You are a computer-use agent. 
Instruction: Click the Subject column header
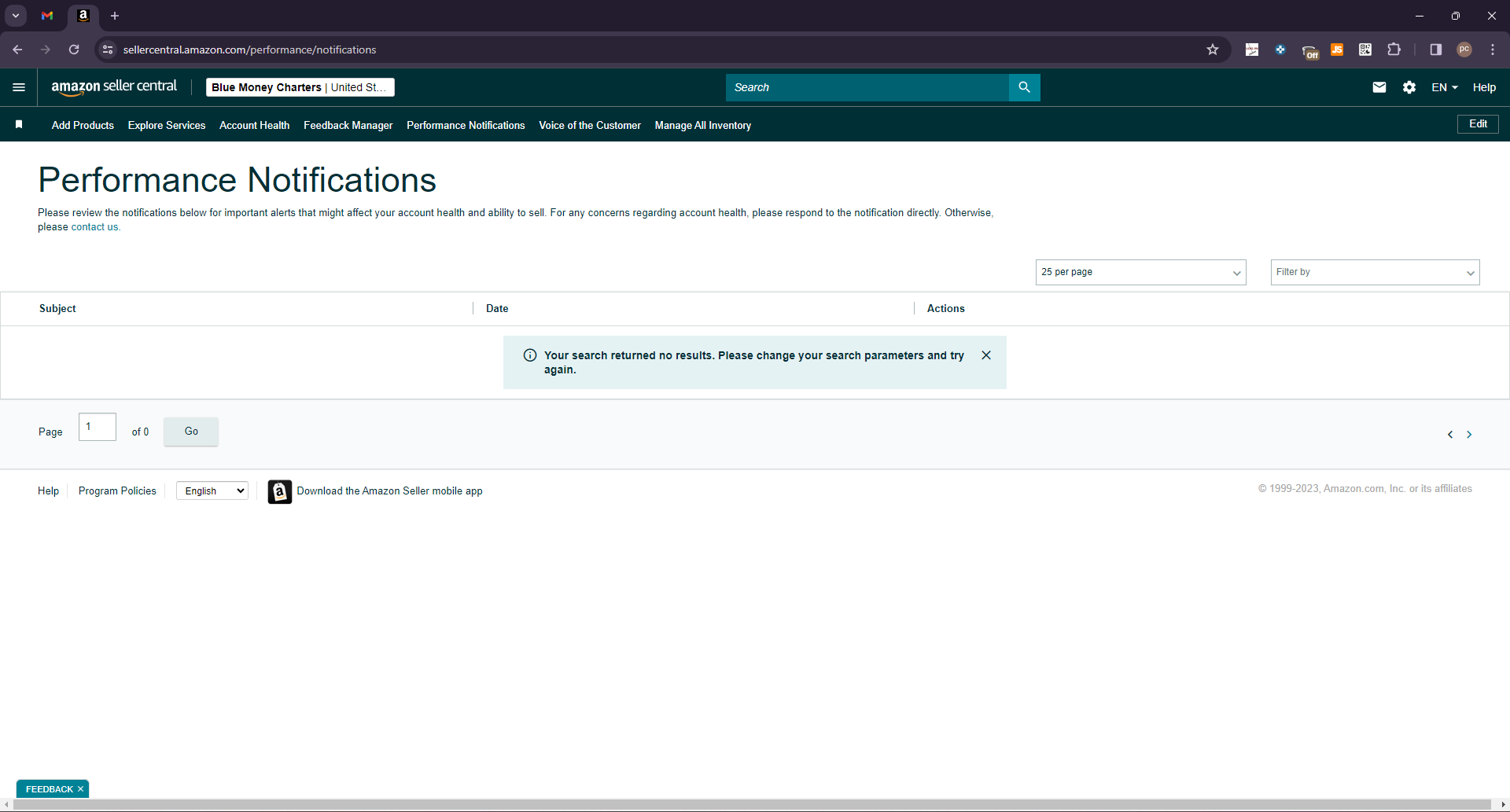point(57,308)
